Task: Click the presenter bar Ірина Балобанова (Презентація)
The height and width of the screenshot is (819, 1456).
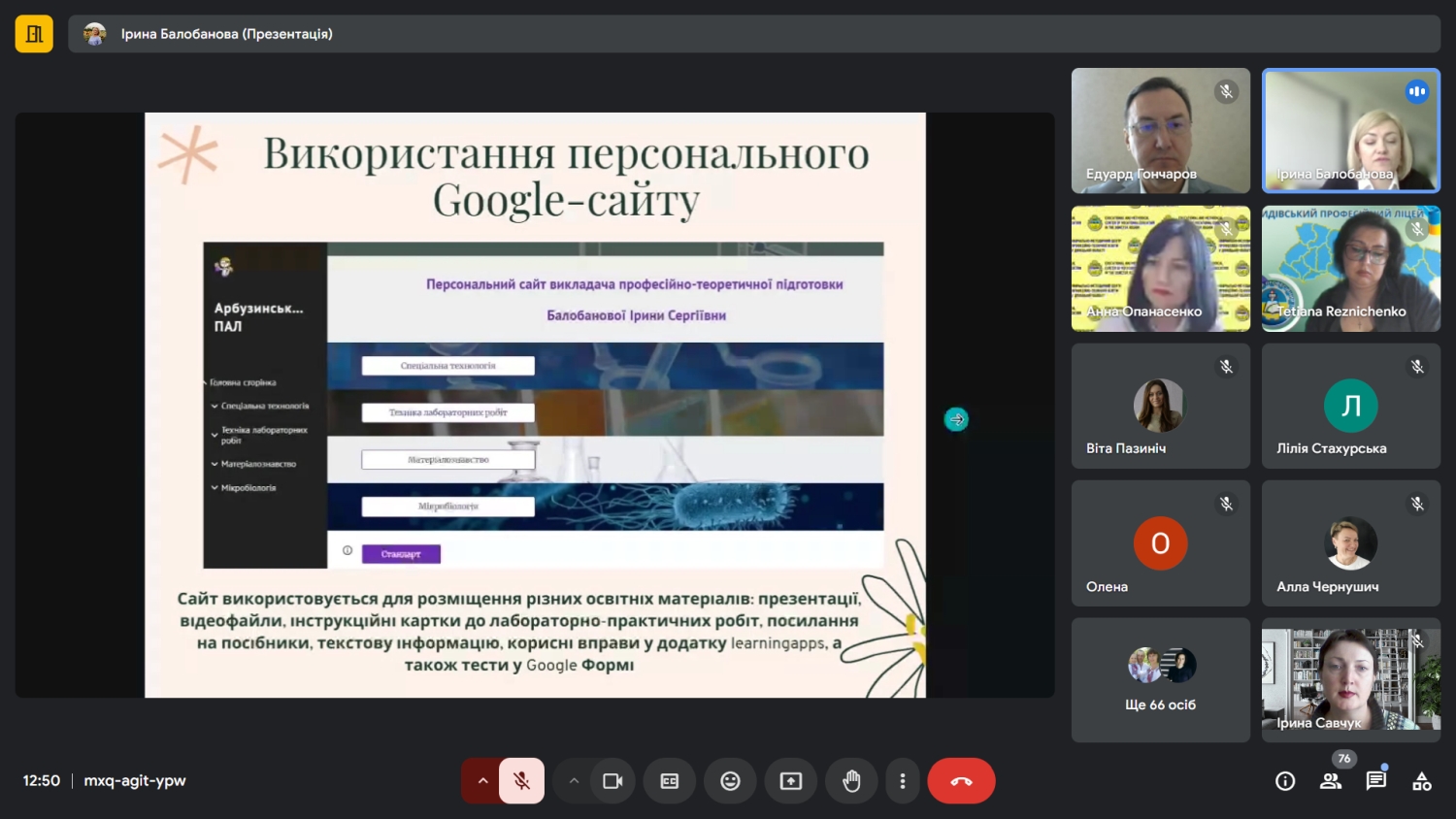Action: click(754, 34)
